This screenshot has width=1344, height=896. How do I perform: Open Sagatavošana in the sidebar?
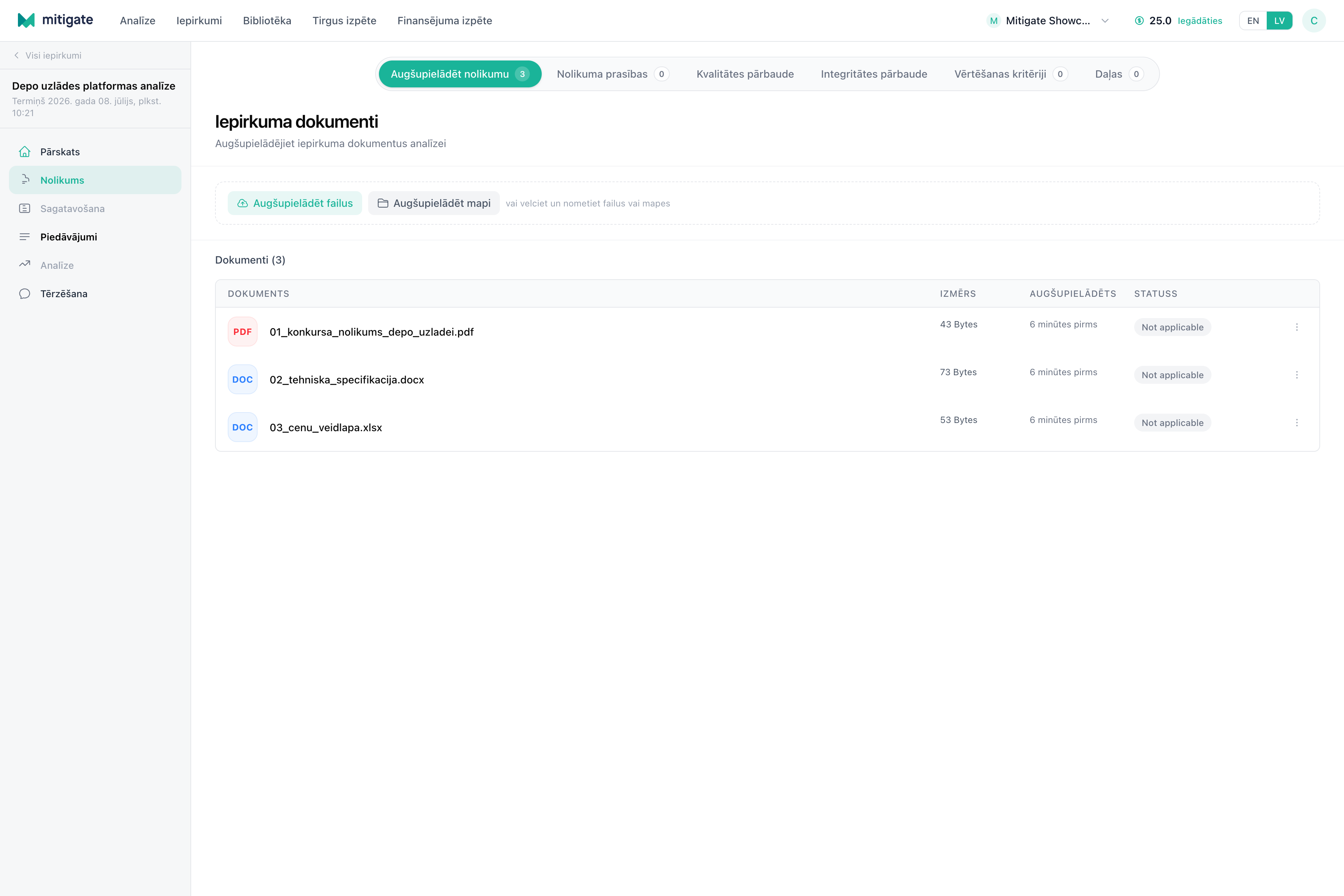(95, 209)
